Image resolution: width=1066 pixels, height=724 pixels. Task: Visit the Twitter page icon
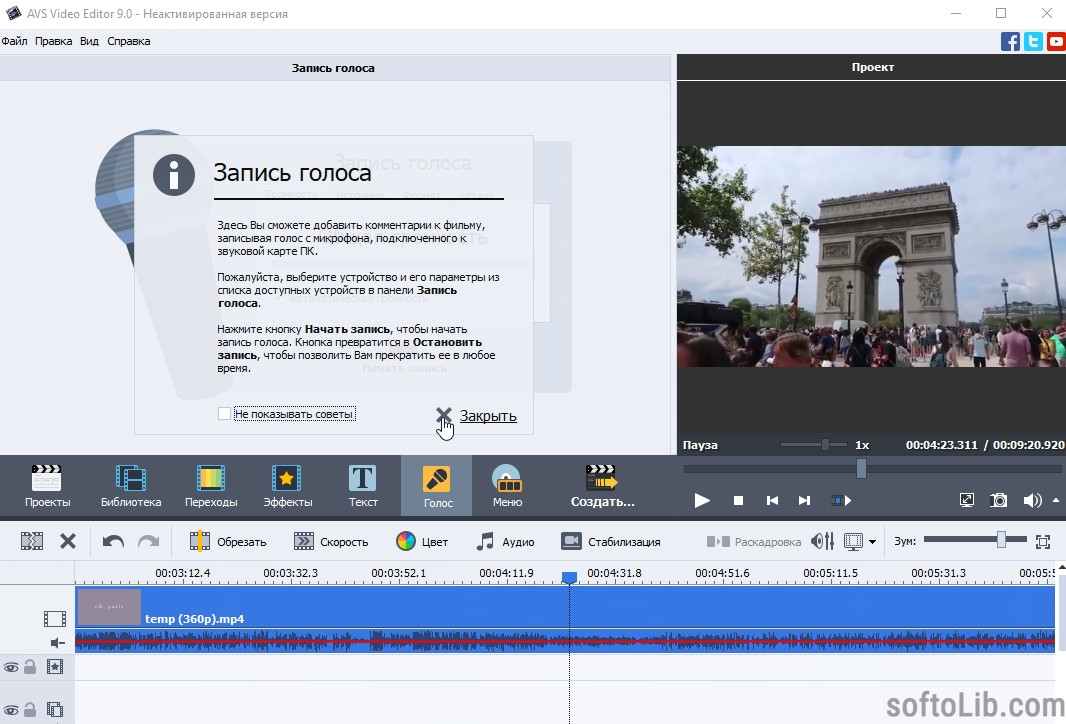click(x=1033, y=41)
